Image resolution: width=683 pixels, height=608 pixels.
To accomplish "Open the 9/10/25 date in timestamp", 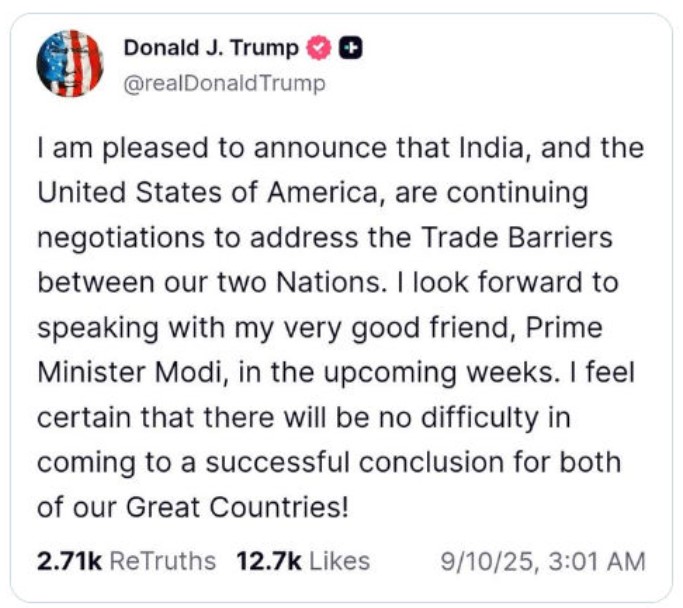I will coord(484,561).
